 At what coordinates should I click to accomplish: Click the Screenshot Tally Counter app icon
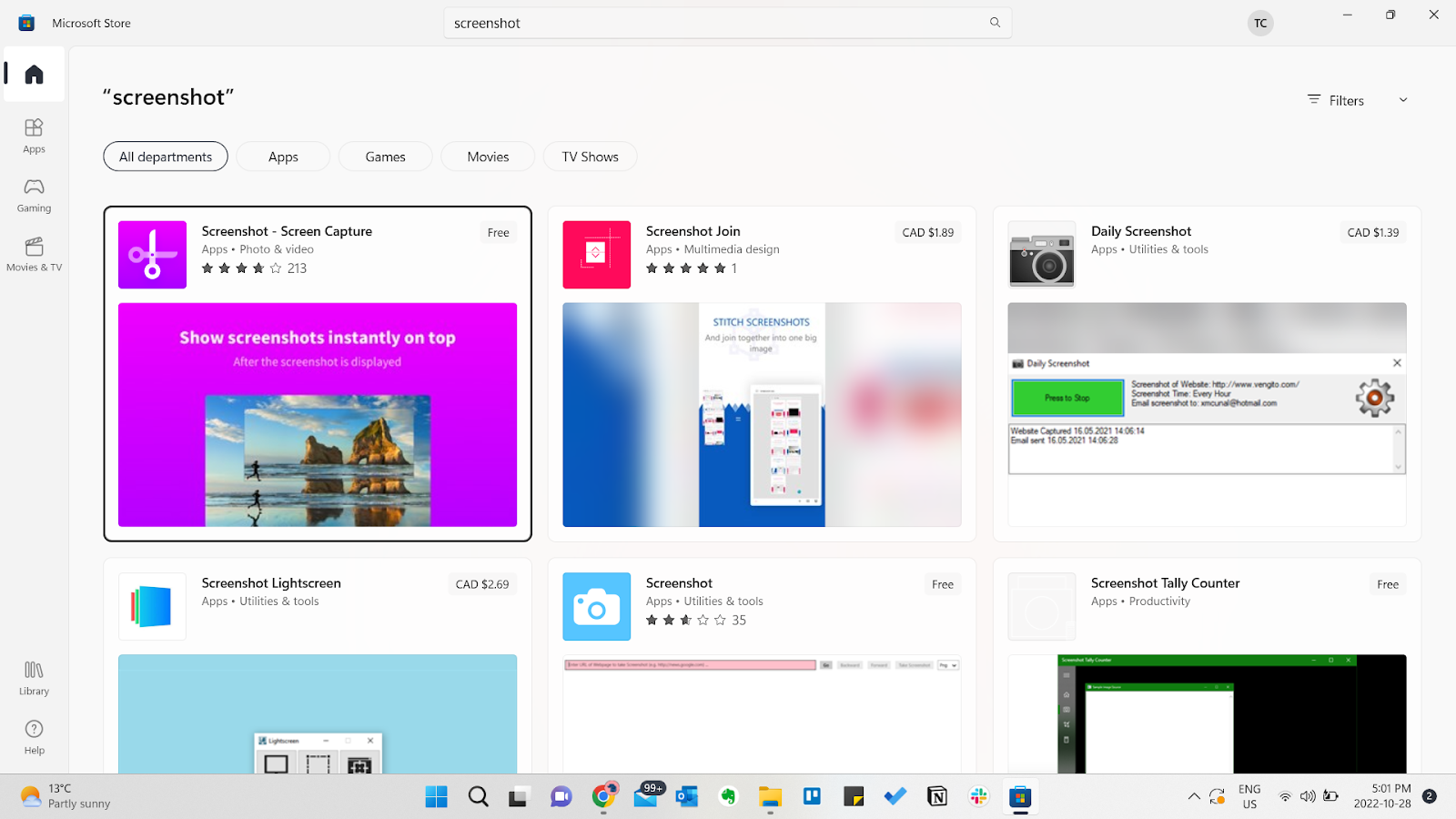1042,607
